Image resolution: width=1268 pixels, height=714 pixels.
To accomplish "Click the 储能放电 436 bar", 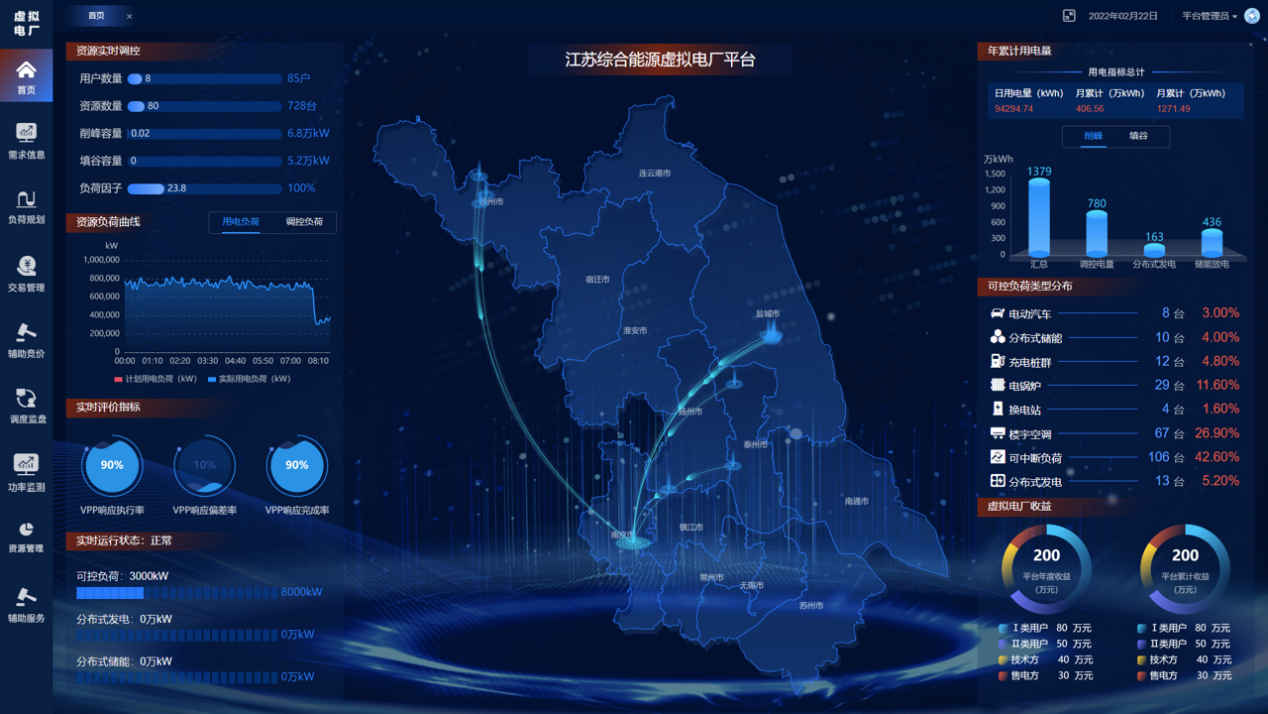I will click(1212, 243).
